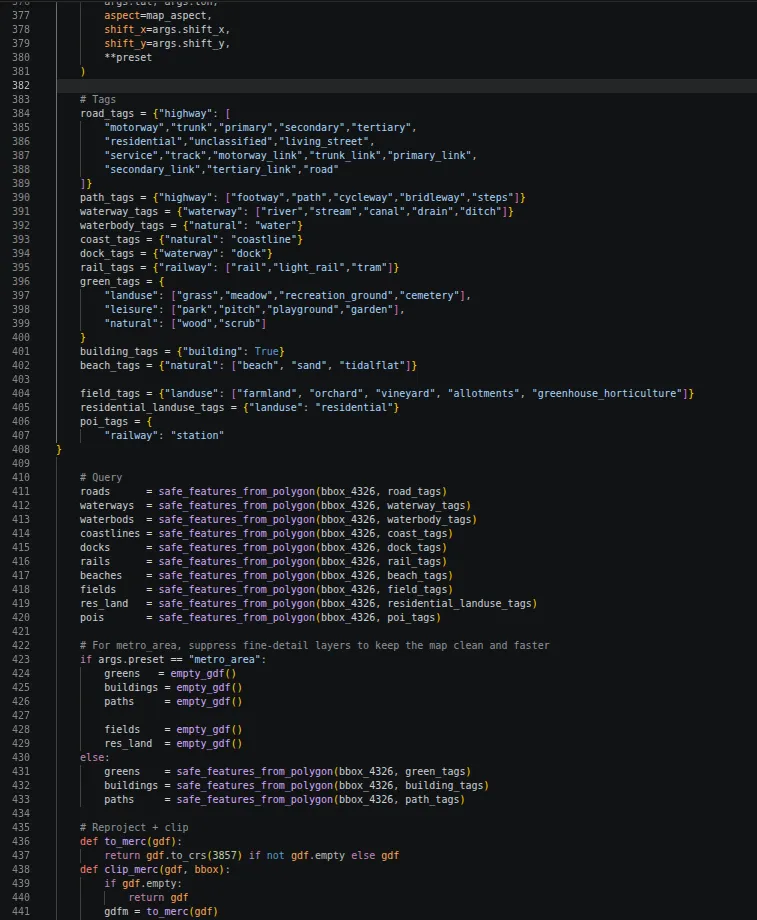Click the "# For metro_area" comment line
This screenshot has width=757, height=920.
[315, 646]
